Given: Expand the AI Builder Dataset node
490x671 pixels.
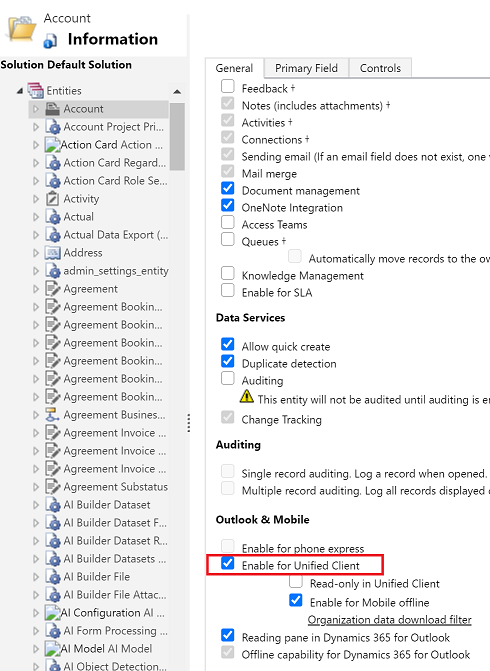Looking at the screenshot, I should (36, 505).
